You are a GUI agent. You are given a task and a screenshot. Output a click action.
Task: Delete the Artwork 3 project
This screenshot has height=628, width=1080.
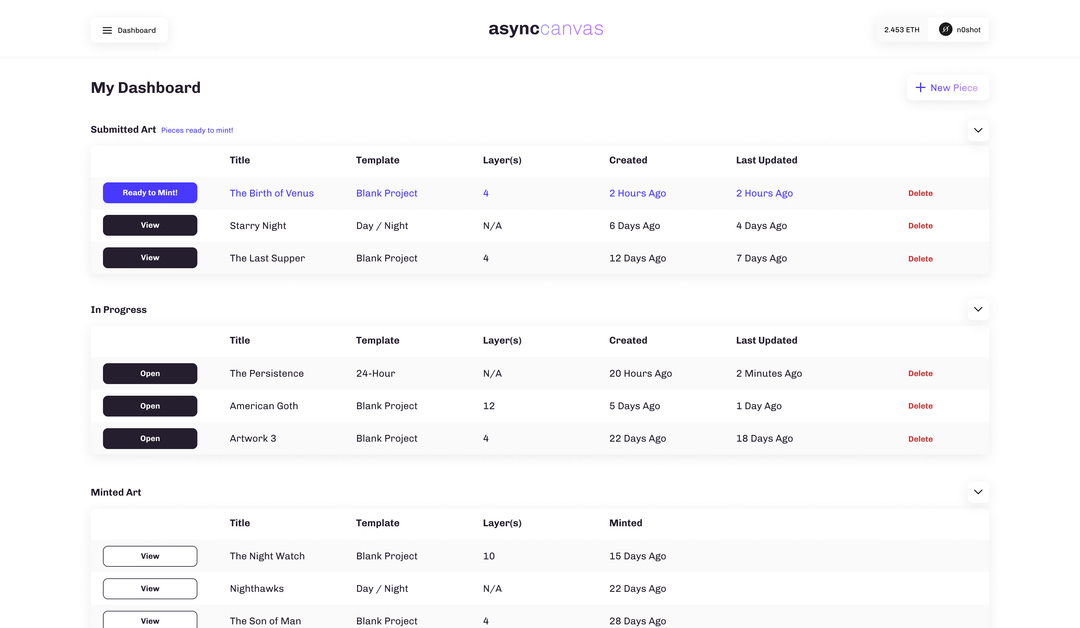point(920,438)
